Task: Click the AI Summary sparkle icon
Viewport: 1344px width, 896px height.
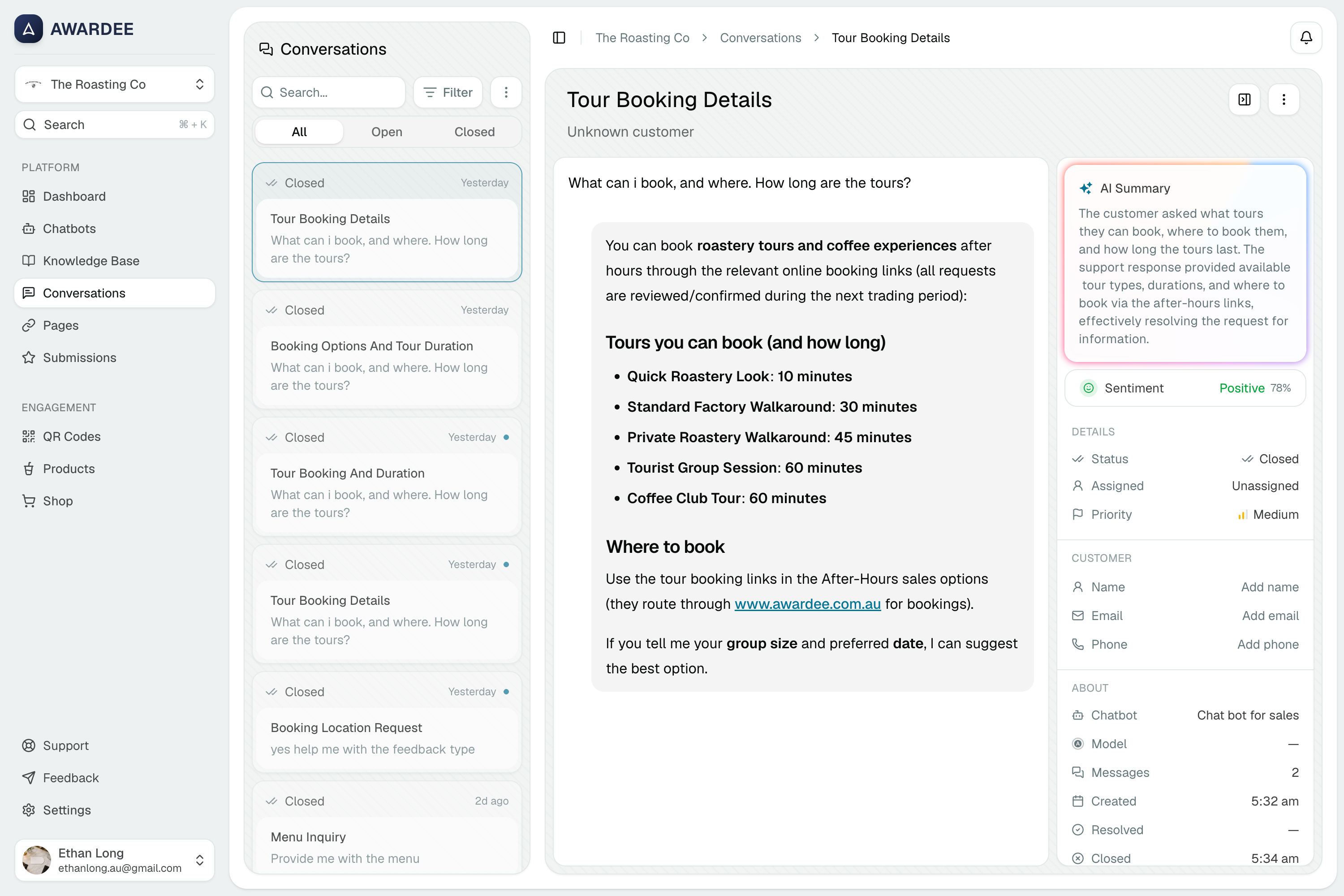Action: 1086,188
